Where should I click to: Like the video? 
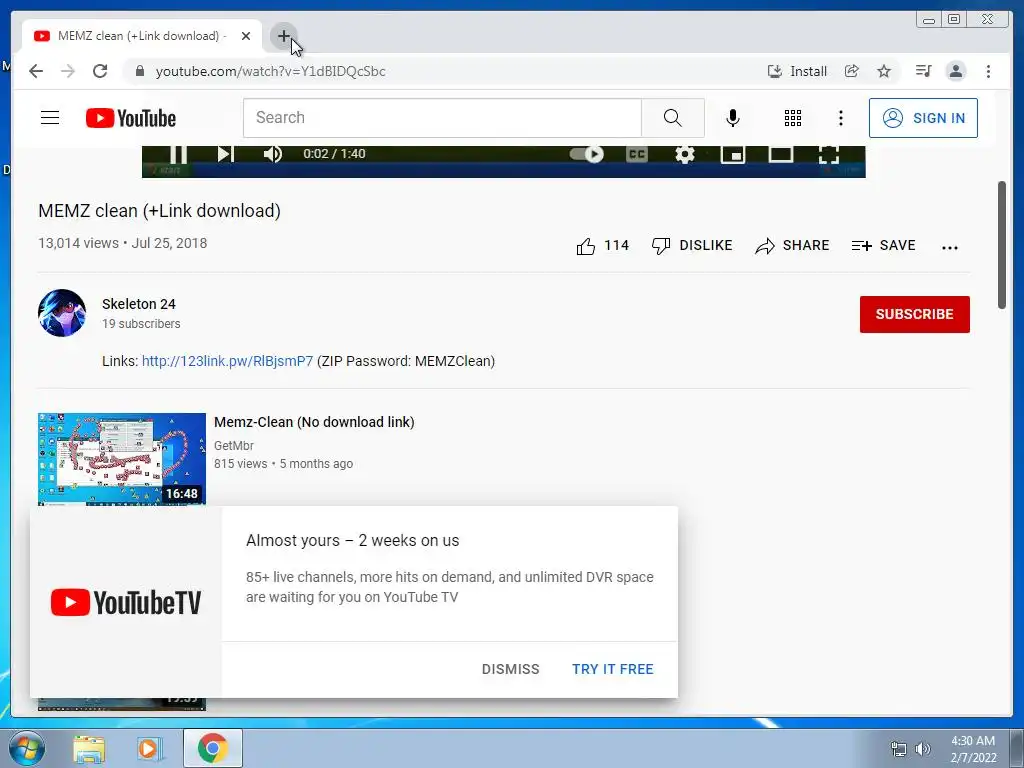601,246
